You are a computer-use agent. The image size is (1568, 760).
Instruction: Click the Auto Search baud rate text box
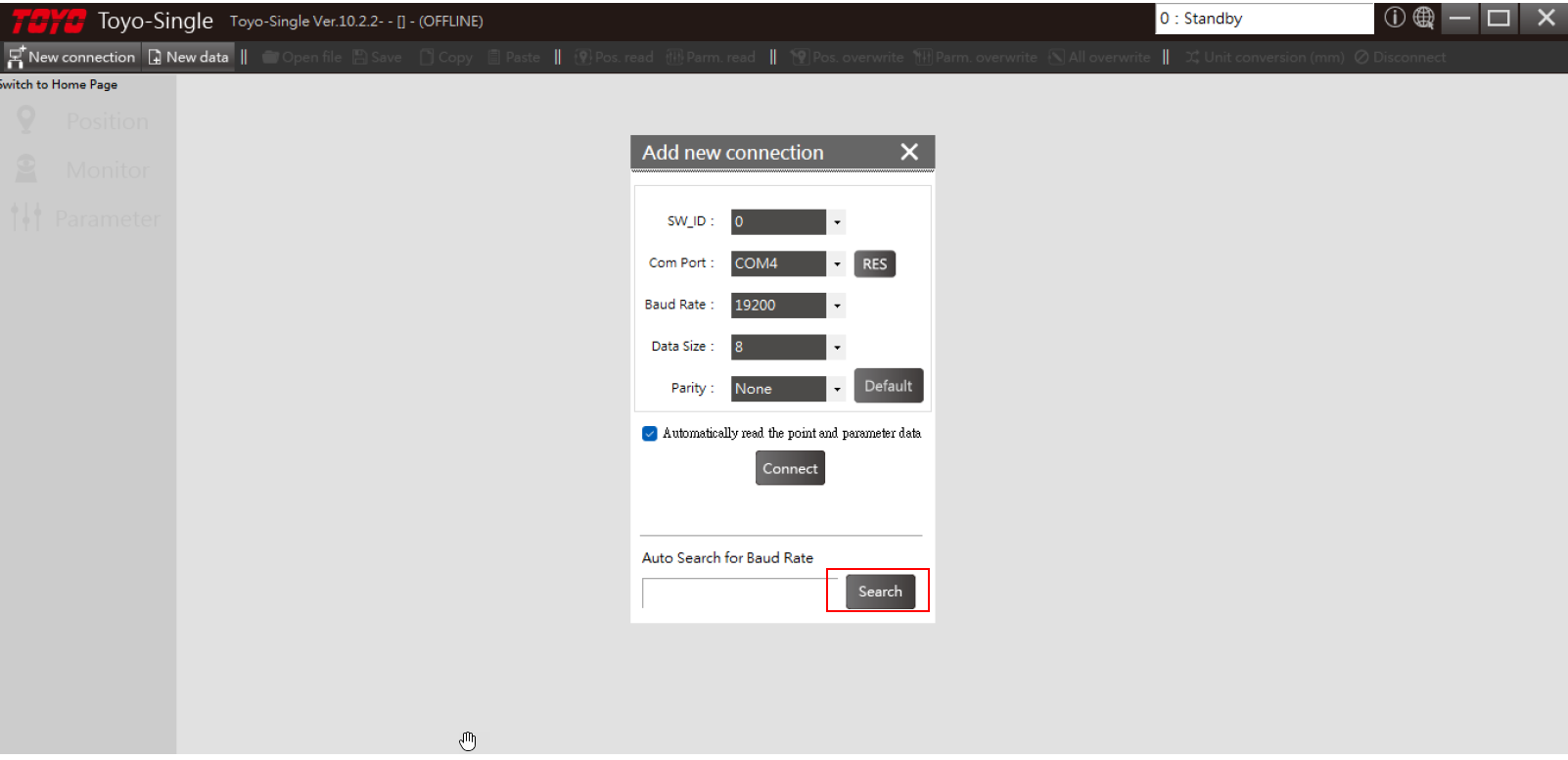pyautogui.click(x=739, y=593)
